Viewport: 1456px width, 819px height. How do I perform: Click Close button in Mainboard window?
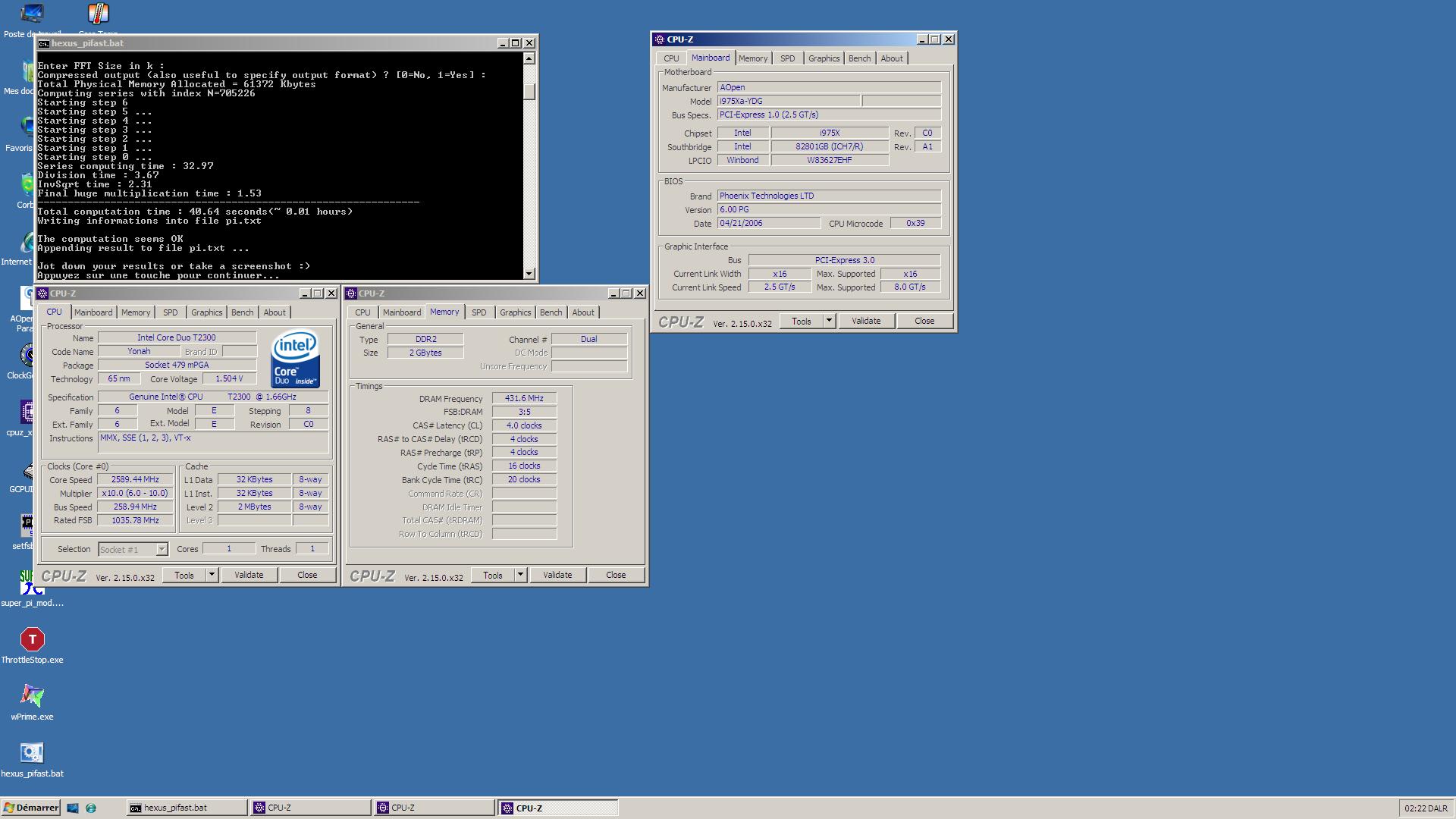pyautogui.click(x=924, y=321)
